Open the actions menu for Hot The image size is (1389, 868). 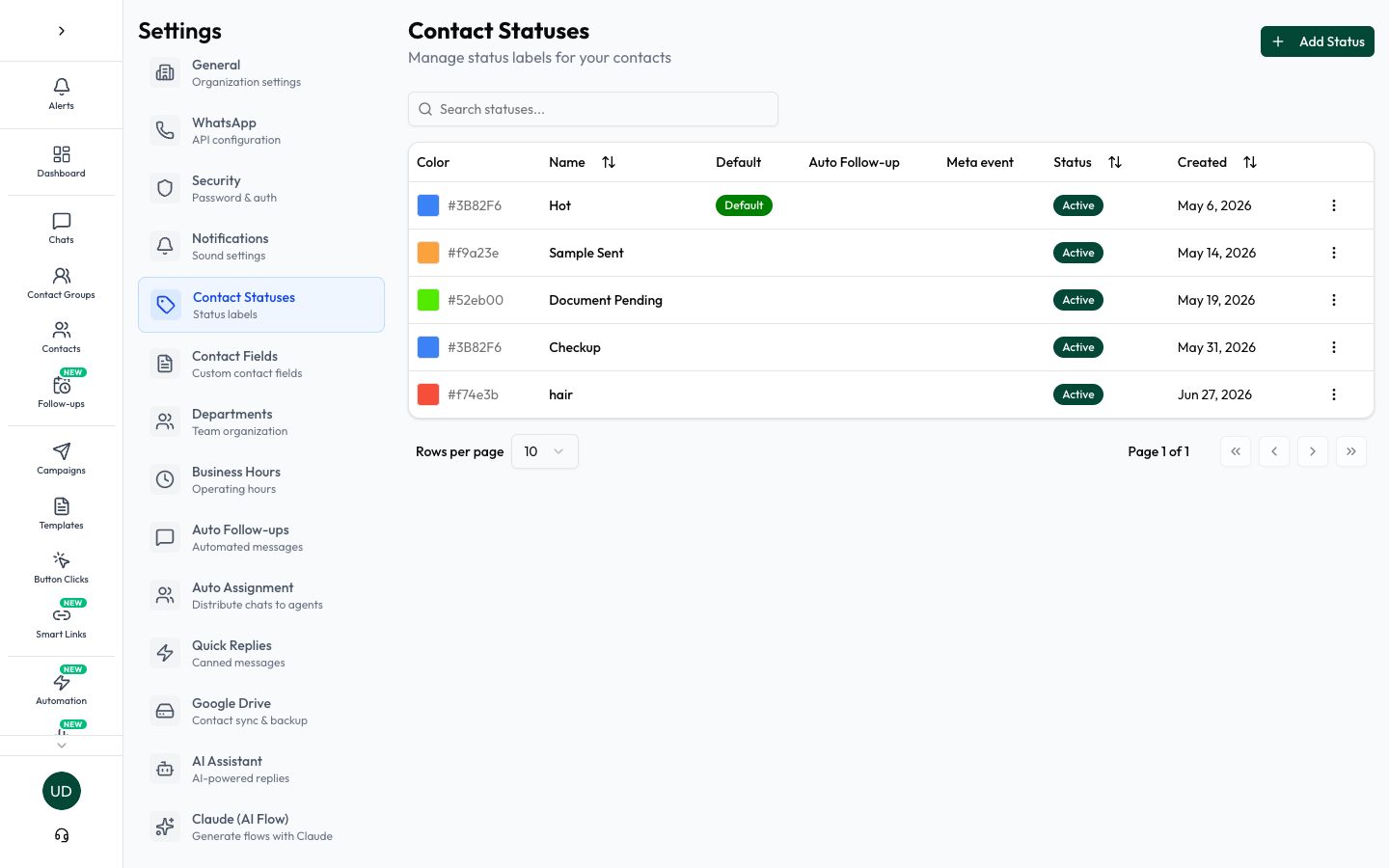tap(1334, 205)
